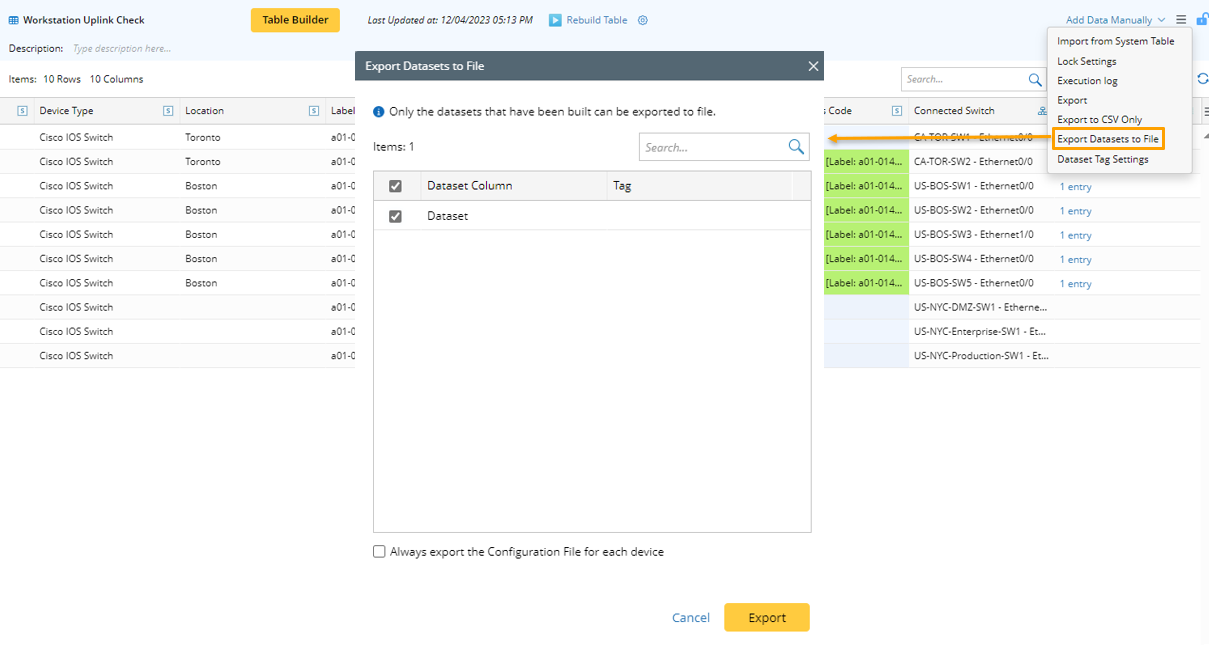
Task: Choose Export to CSV Only option
Action: (1099, 120)
